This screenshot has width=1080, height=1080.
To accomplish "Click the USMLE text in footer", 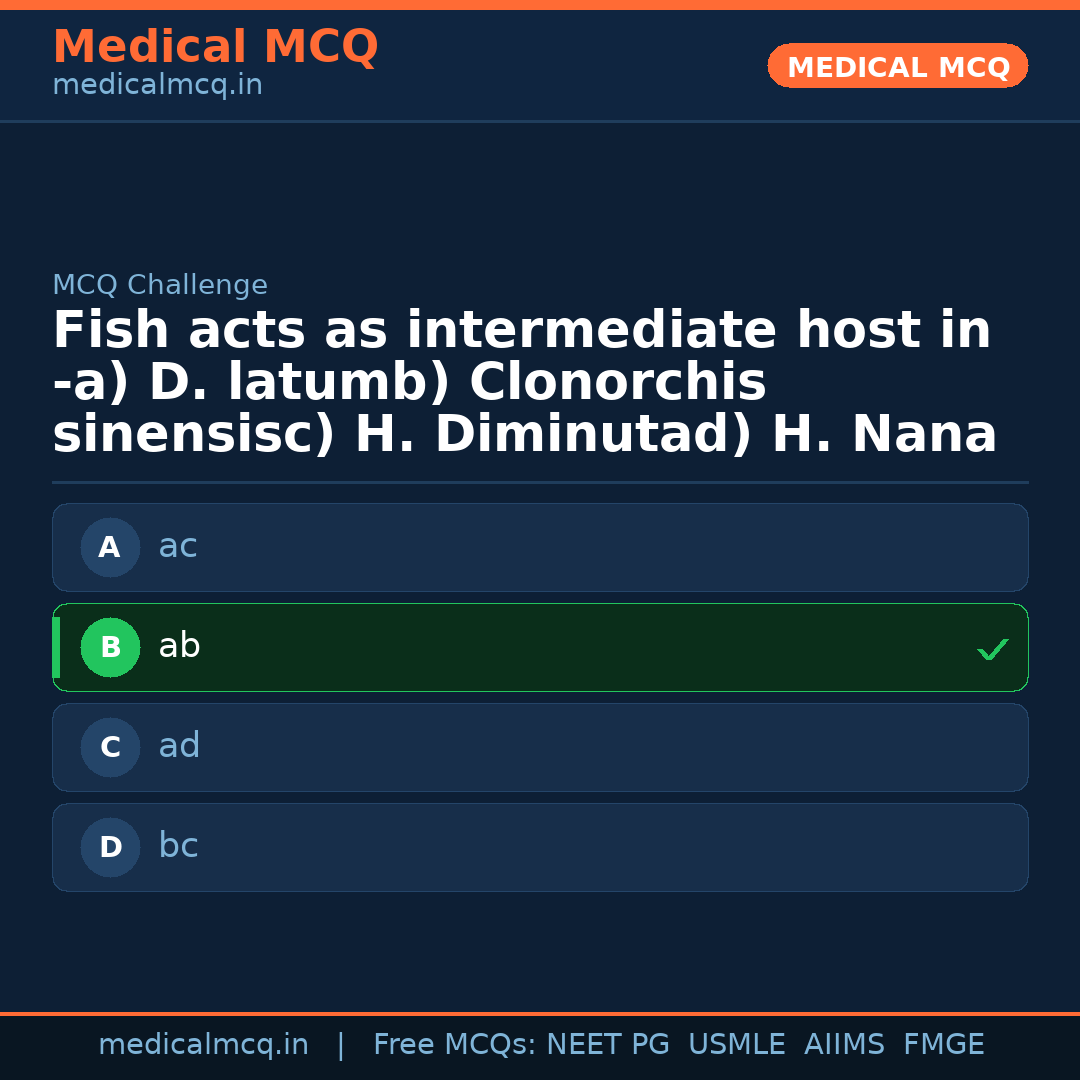I will (x=736, y=1045).
